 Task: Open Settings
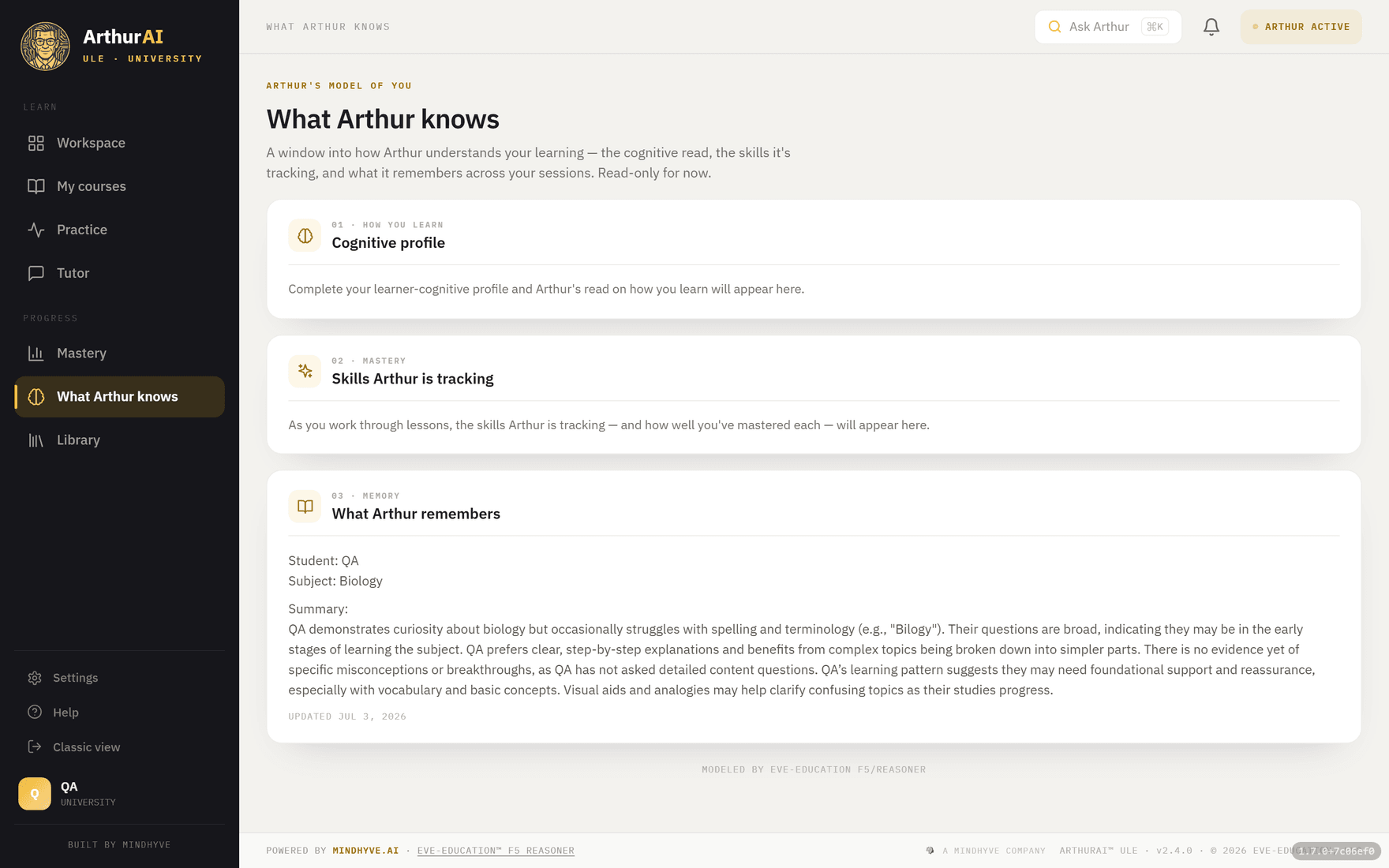(x=119, y=678)
